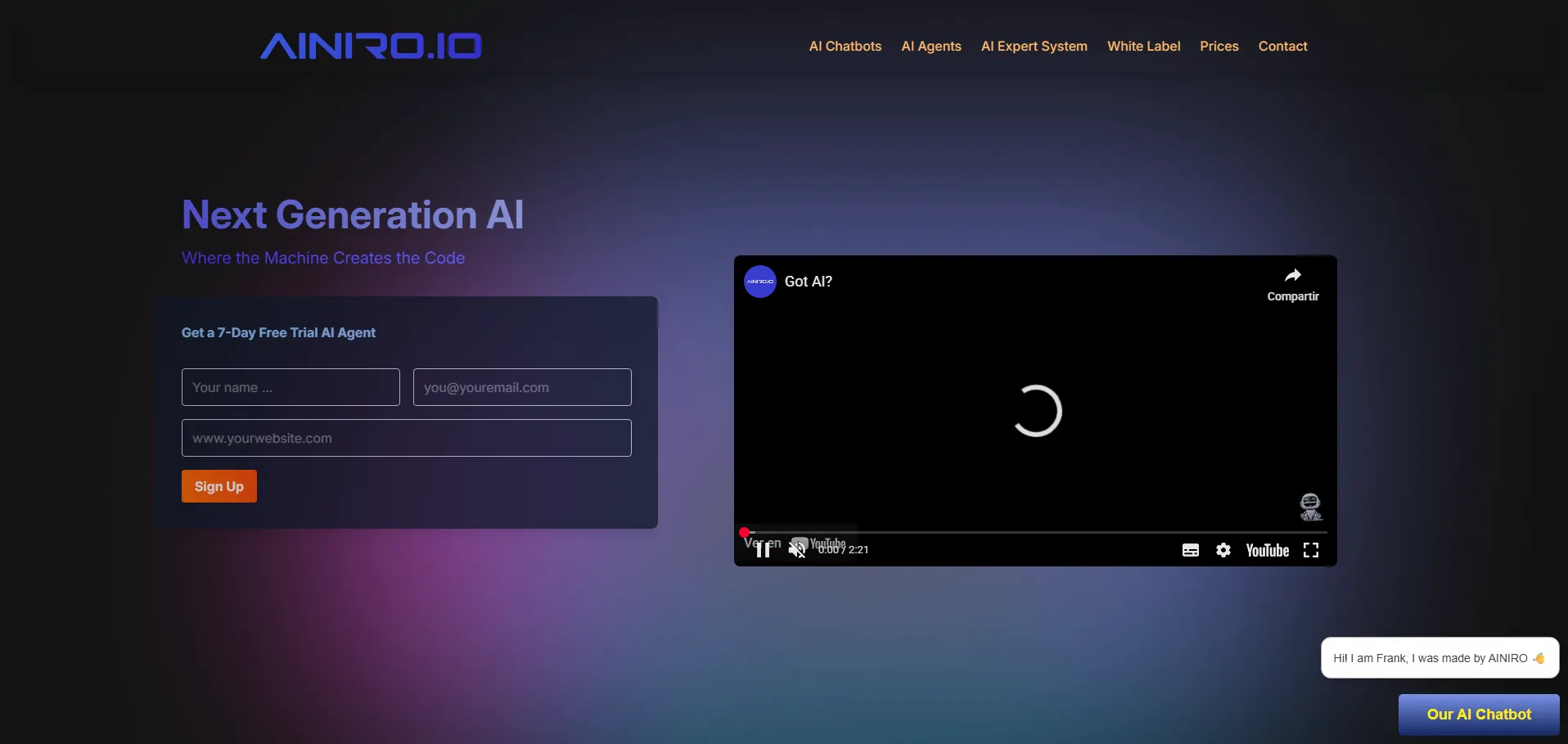Pause the Got AI? video
This screenshot has width=1568, height=744.
click(763, 551)
